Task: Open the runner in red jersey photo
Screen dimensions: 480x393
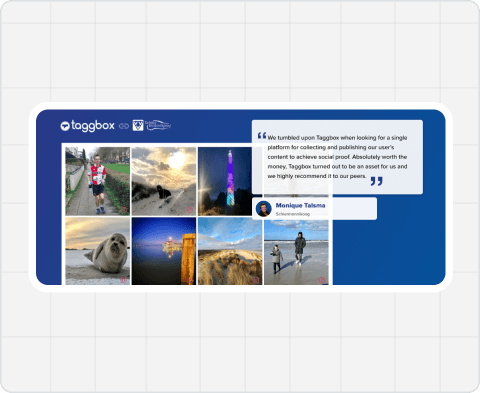Action: click(98, 181)
